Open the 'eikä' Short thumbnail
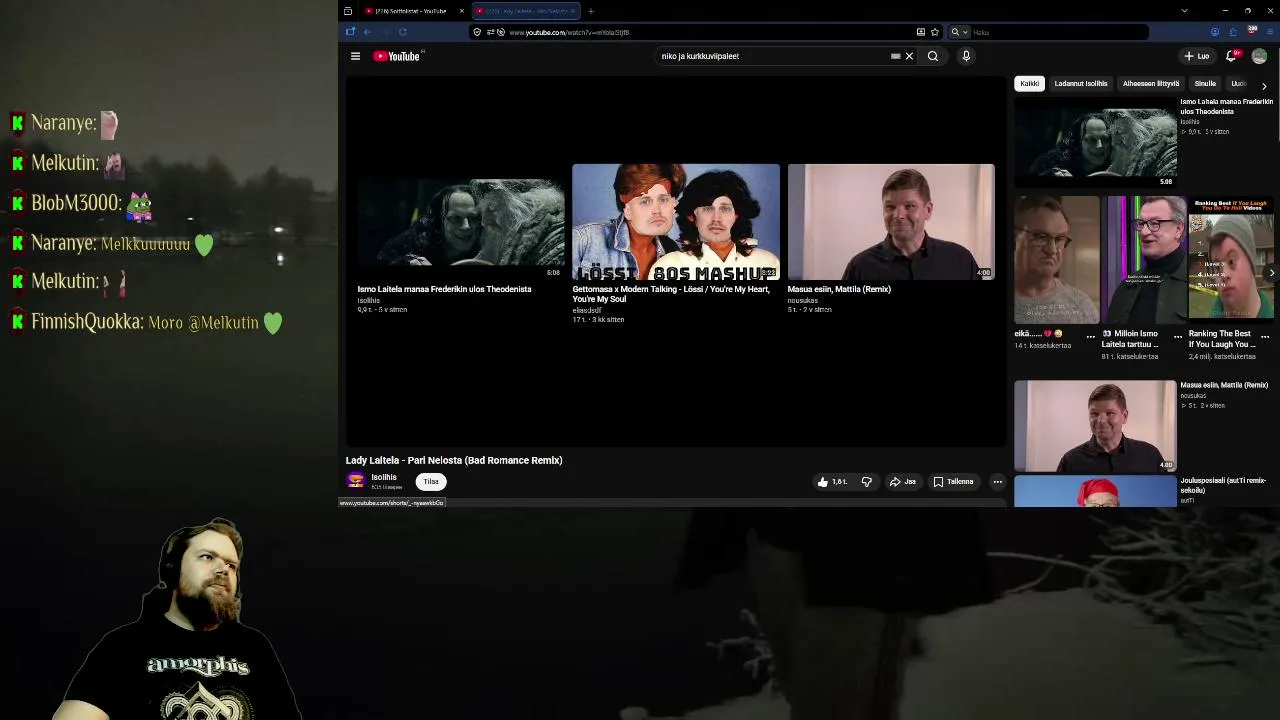 tap(1056, 258)
